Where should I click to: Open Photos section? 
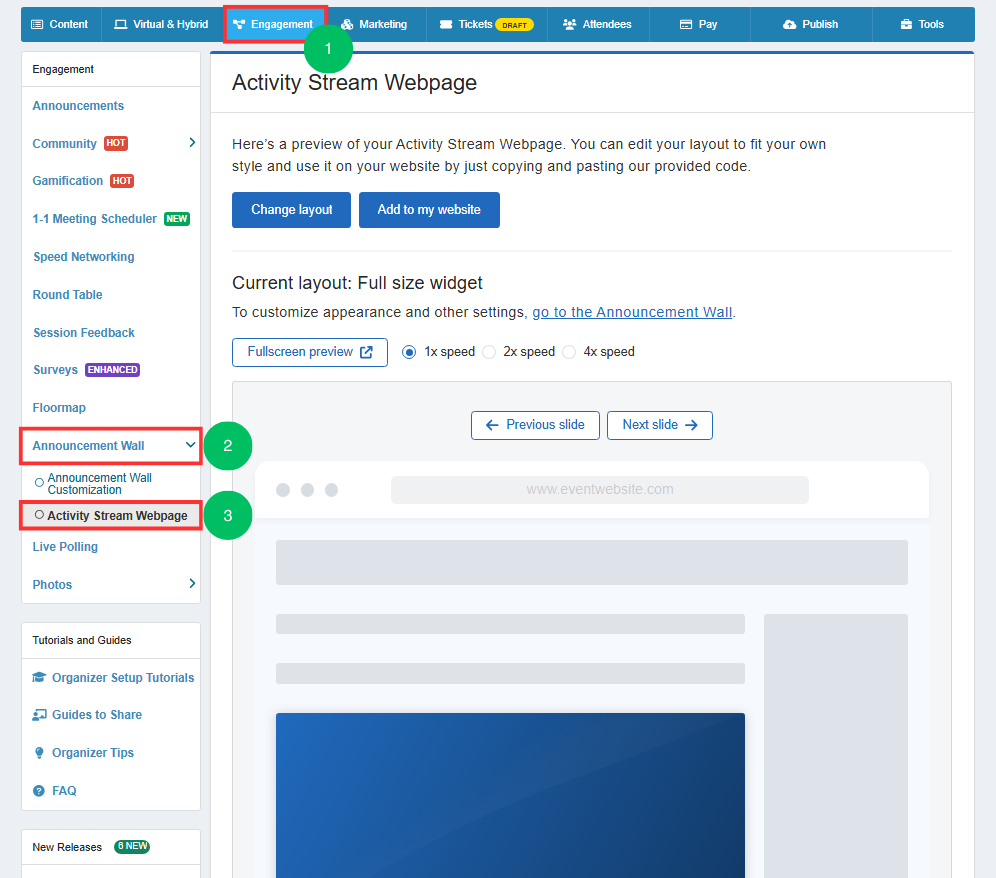tap(52, 584)
